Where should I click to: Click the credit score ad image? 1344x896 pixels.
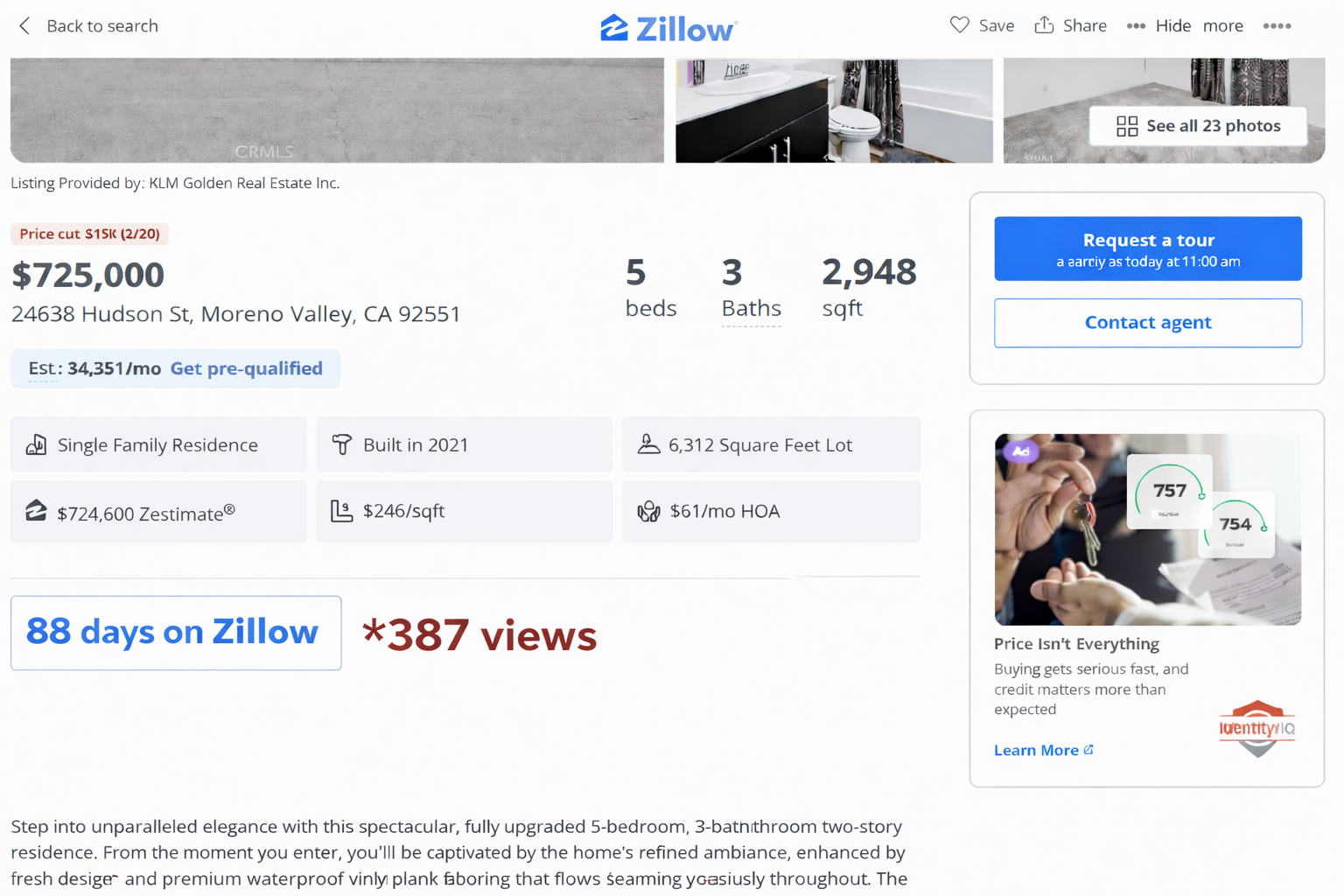[x=1148, y=529]
